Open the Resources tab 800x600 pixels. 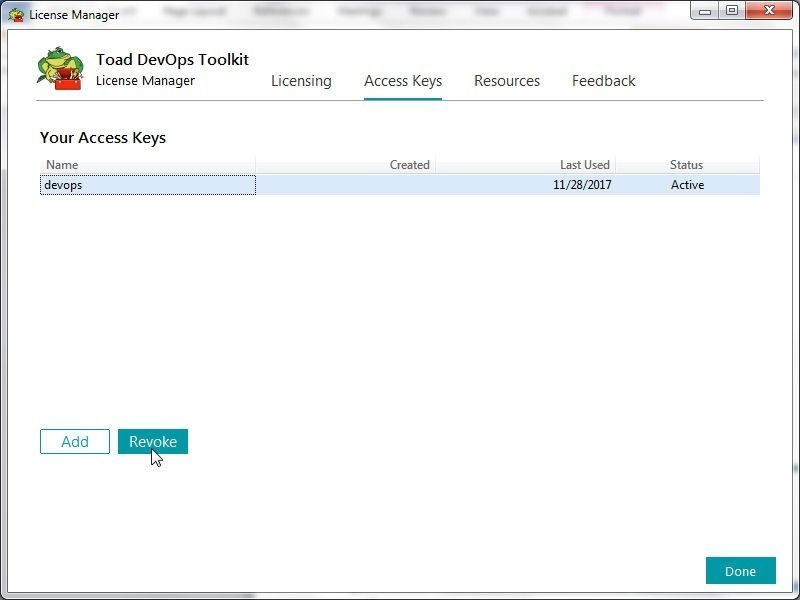tap(507, 81)
